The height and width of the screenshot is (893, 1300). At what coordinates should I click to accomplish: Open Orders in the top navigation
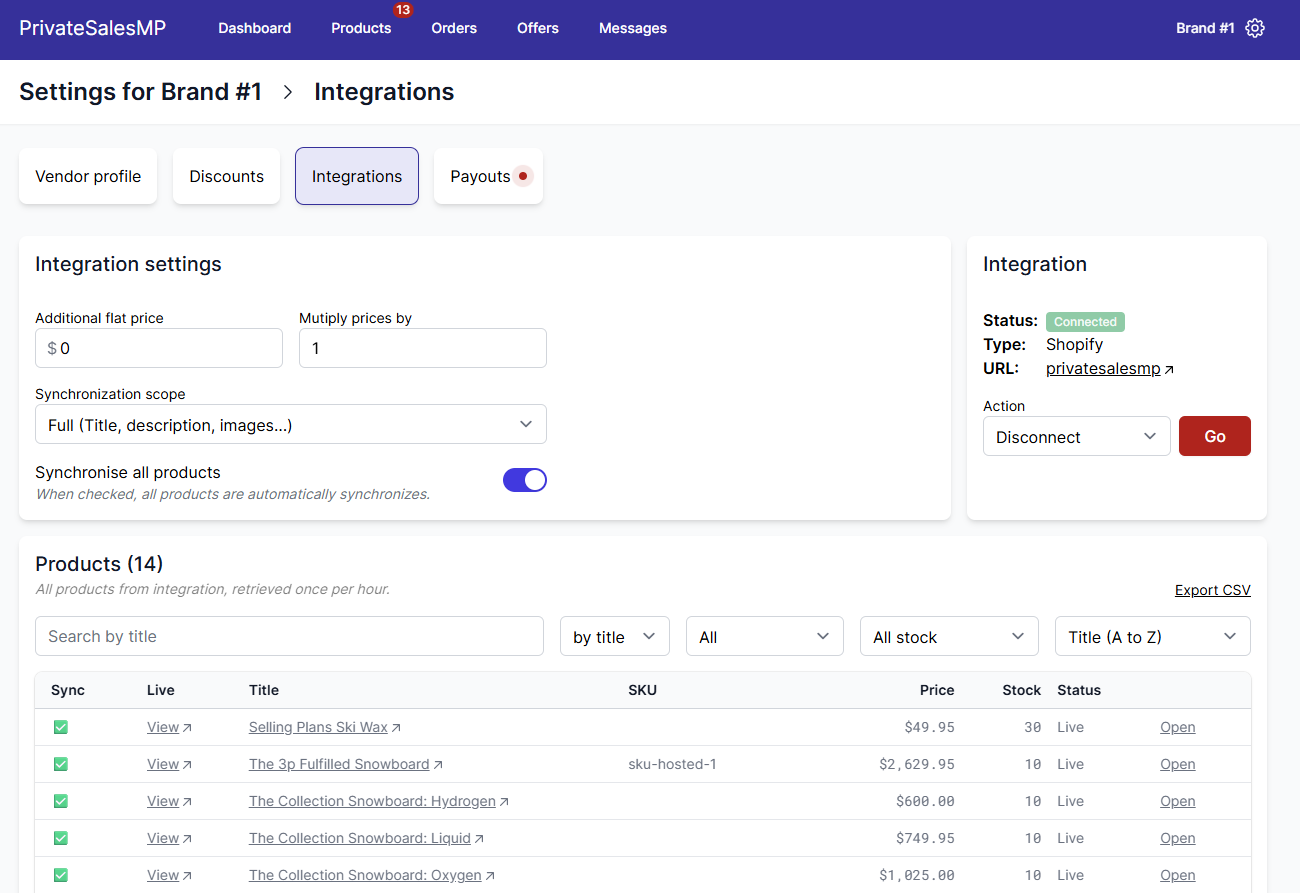(454, 28)
